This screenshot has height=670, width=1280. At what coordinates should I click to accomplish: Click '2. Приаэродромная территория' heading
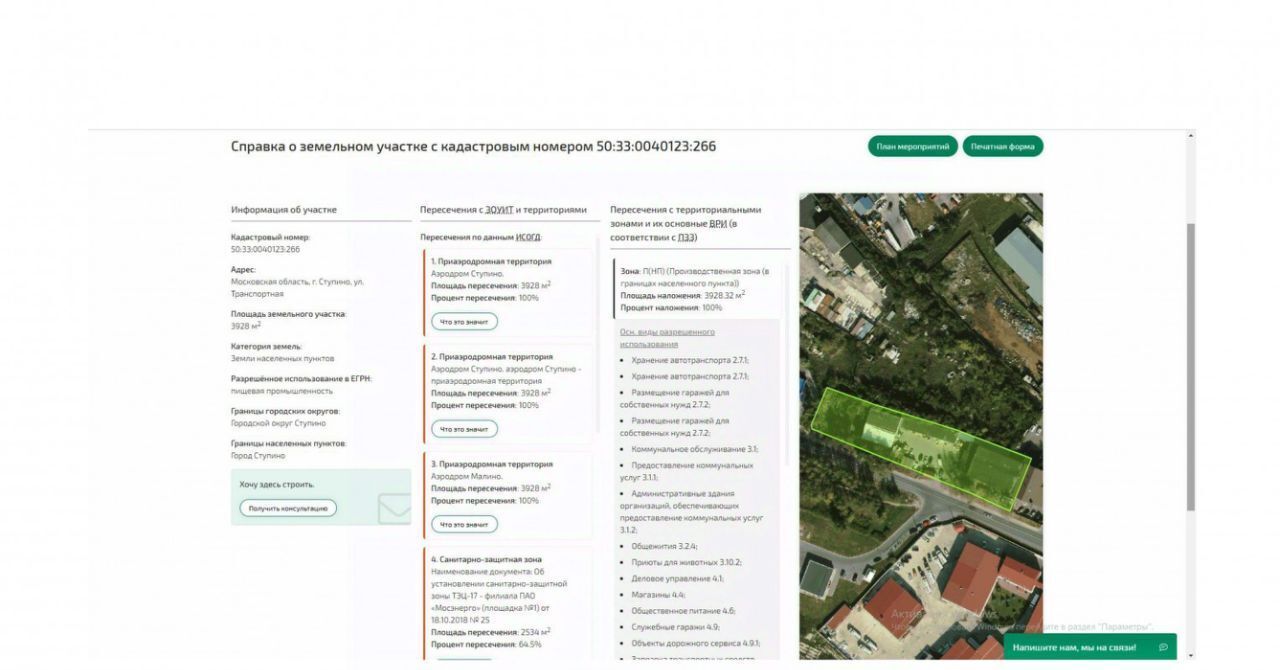point(492,356)
